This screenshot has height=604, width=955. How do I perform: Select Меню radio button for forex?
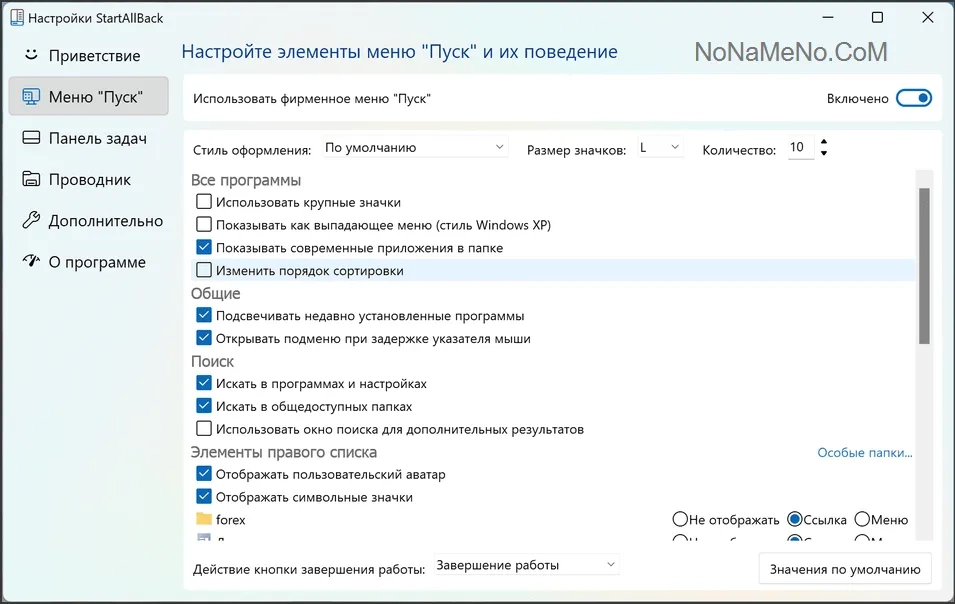(x=862, y=519)
